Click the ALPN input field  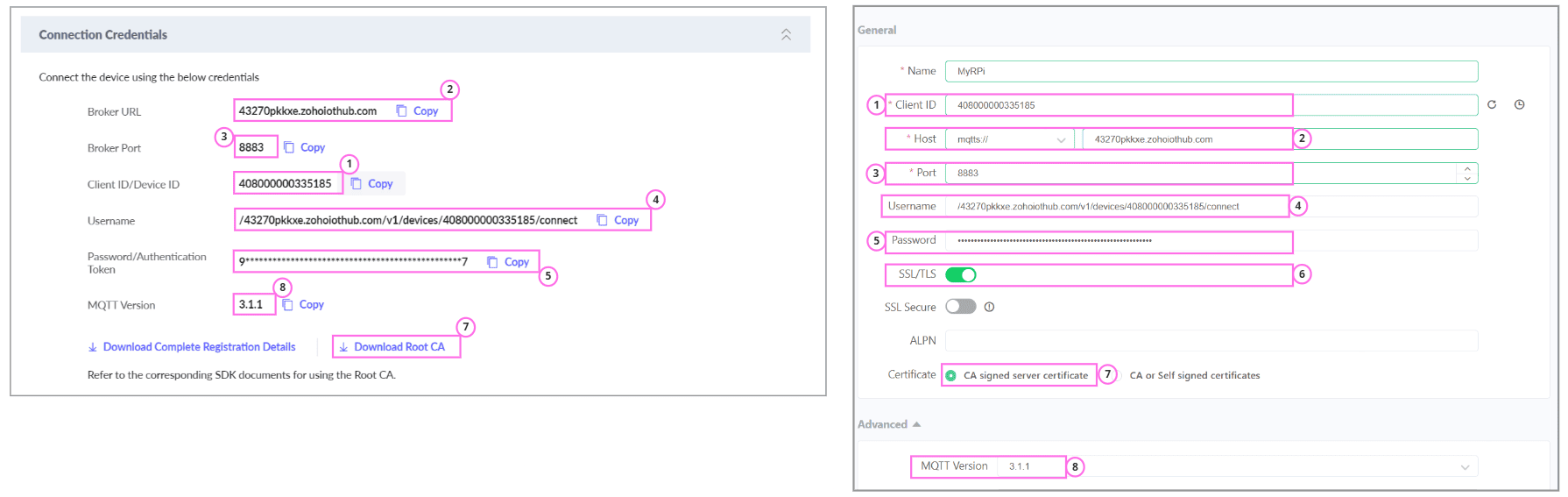pos(1211,341)
